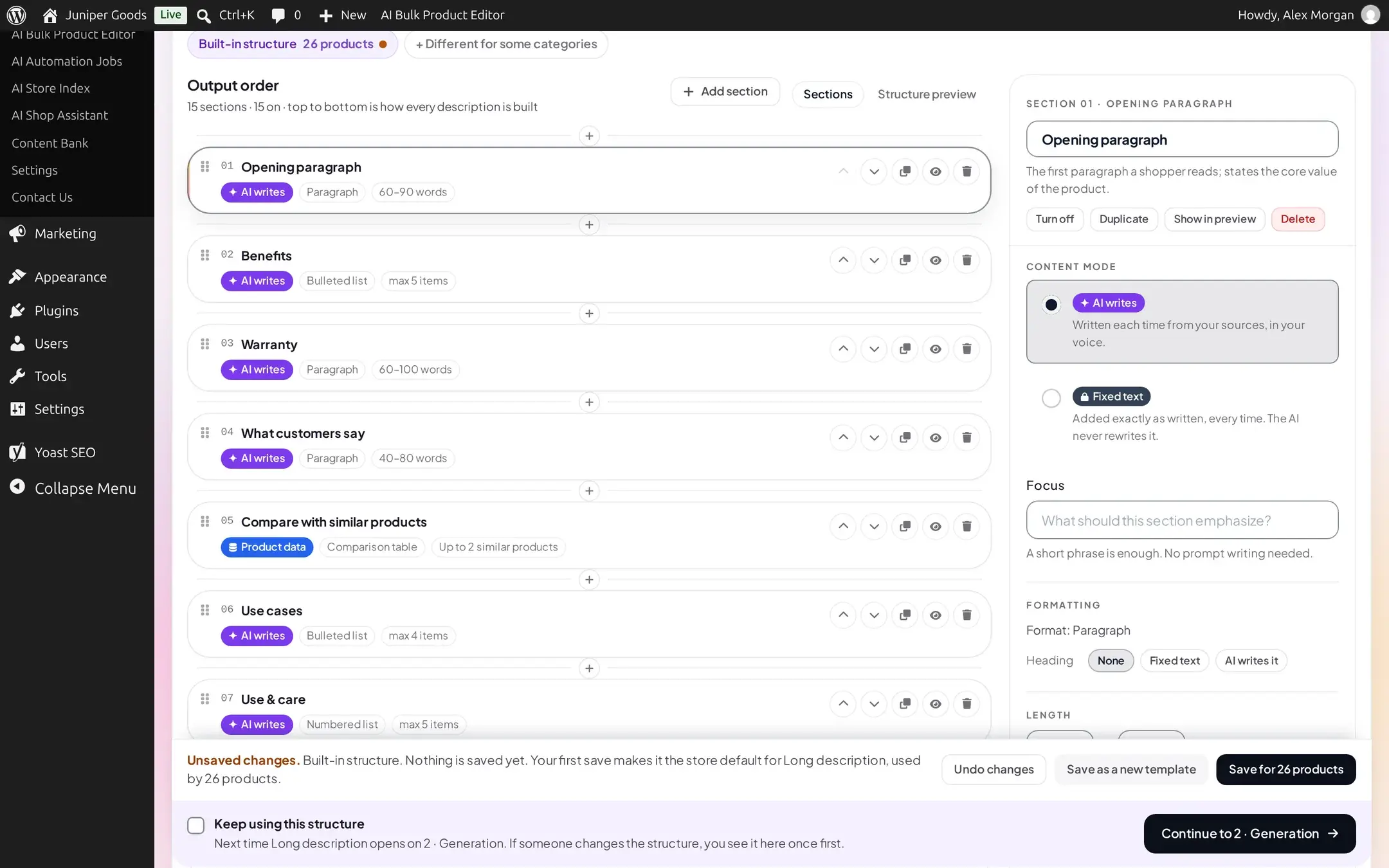The image size is (1389, 868).
Task: Click Continue to 2 · Generation button
Action: (x=1249, y=834)
